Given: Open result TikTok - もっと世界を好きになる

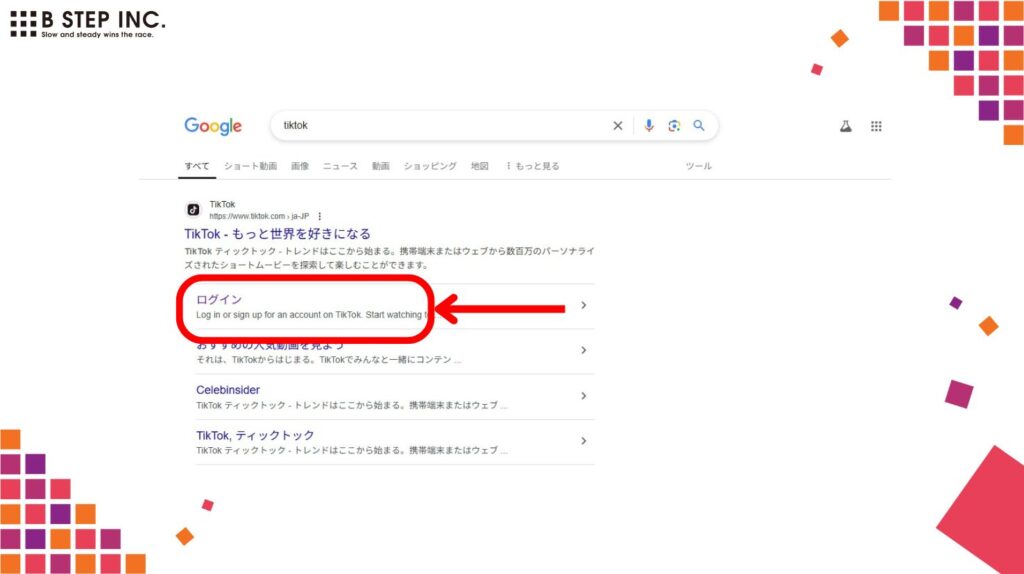Looking at the screenshot, I should click(278, 234).
